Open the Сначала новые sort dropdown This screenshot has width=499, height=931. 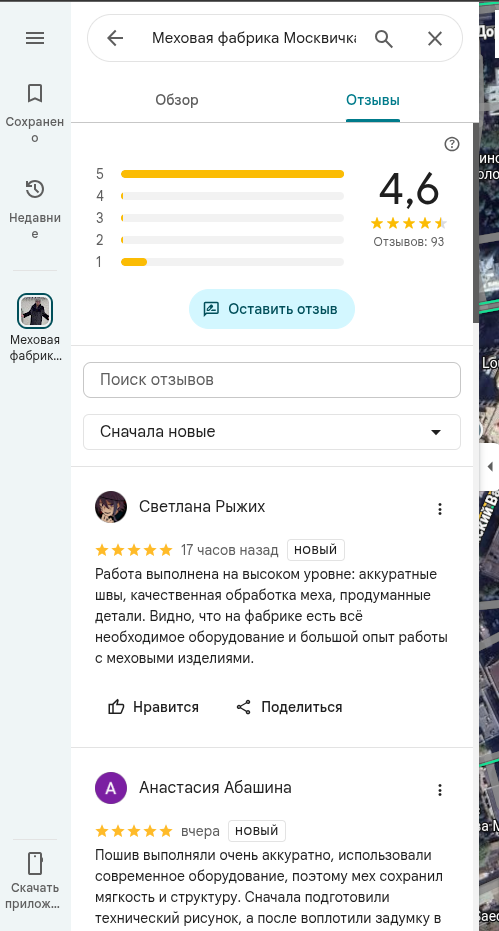[271, 432]
